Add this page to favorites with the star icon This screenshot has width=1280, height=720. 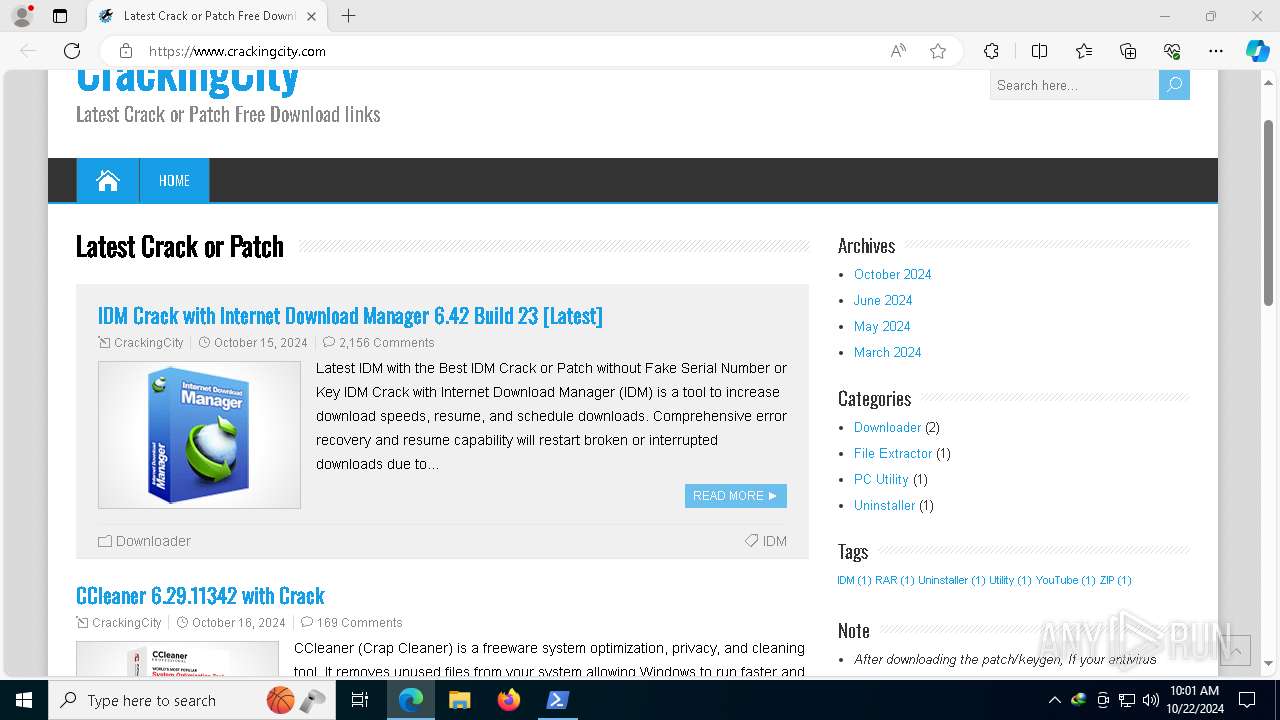[938, 51]
